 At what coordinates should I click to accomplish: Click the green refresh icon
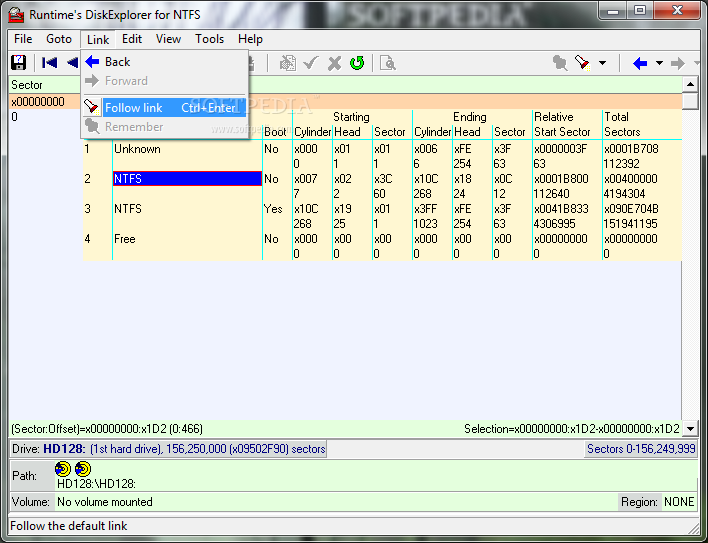357,63
